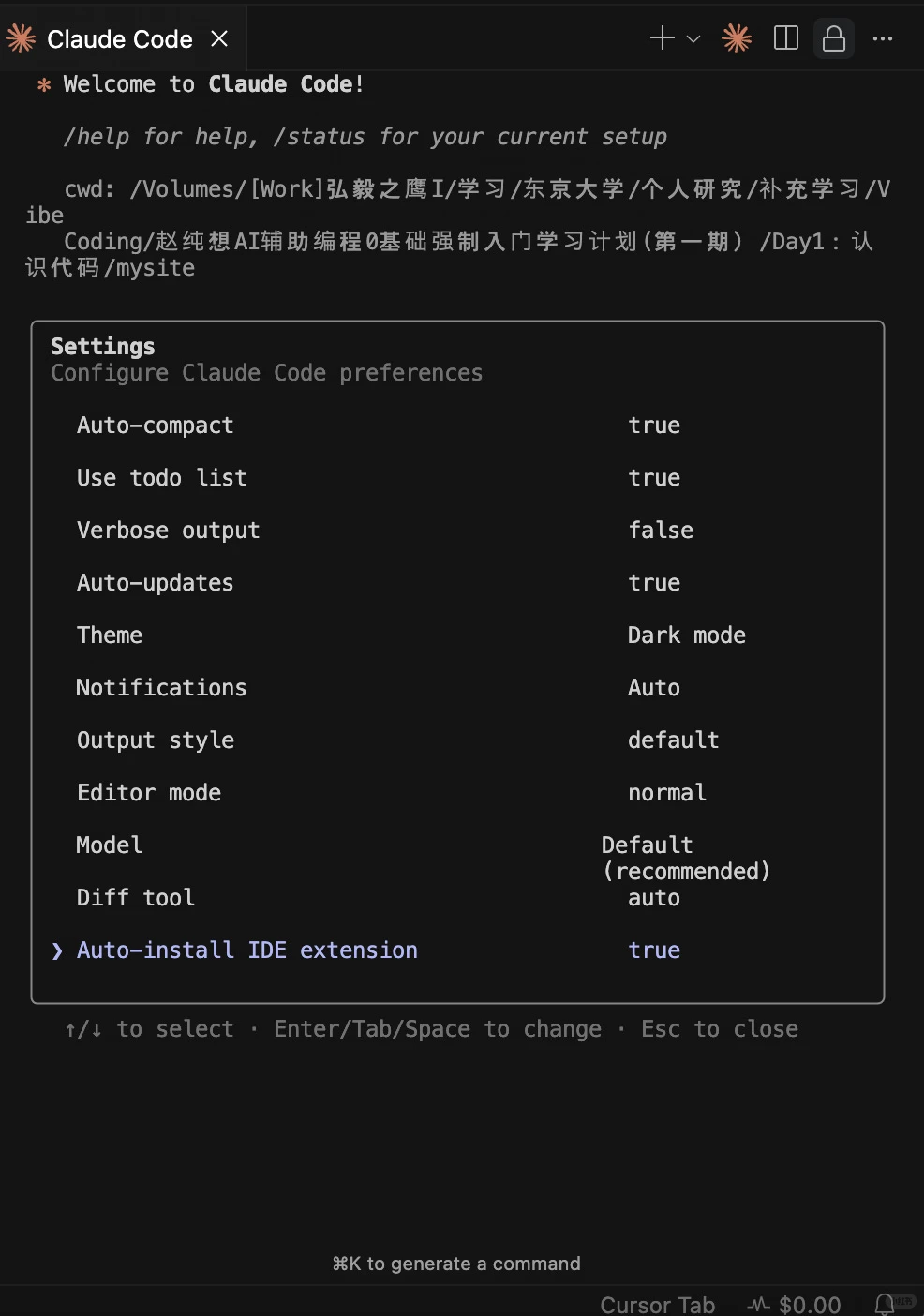Image resolution: width=924 pixels, height=1316 pixels.
Task: Click the Welcome to Claude Code text
Action: (214, 84)
